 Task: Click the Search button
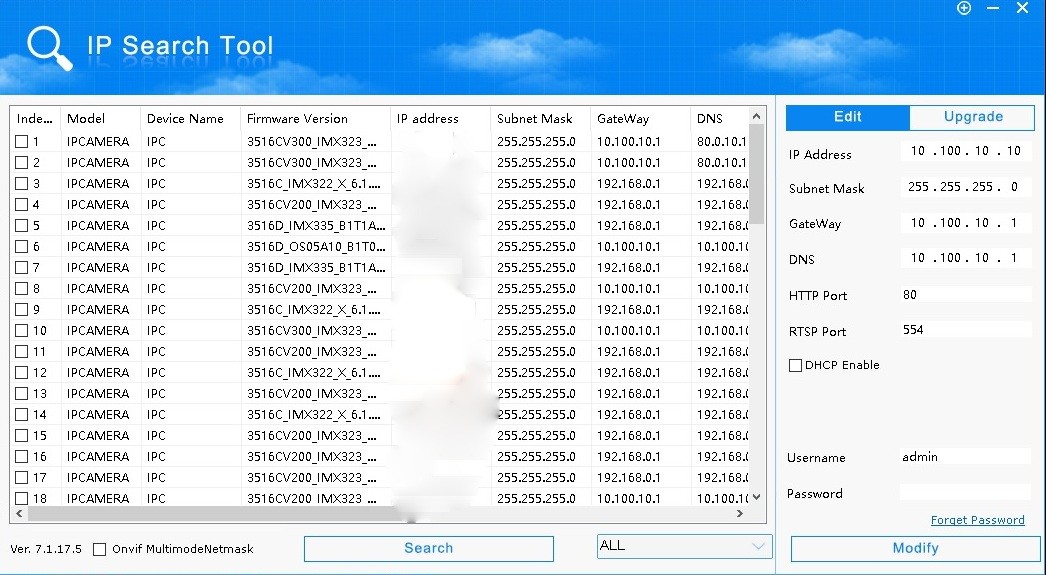[428, 548]
